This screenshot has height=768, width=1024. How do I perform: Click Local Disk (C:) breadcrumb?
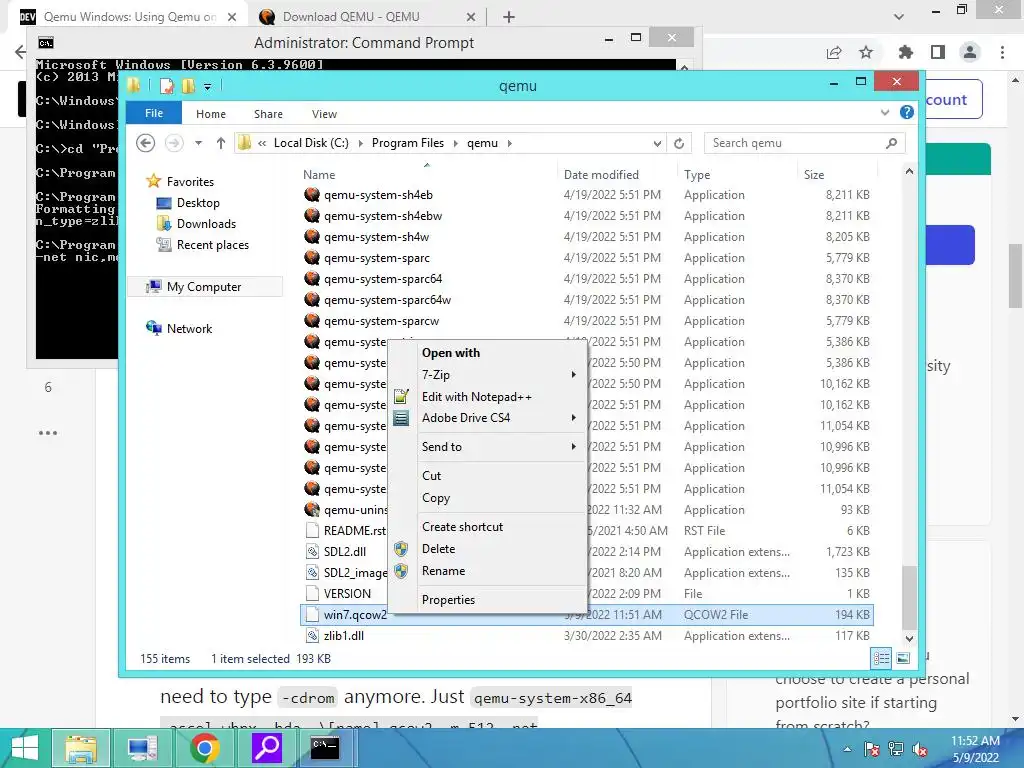click(x=311, y=143)
